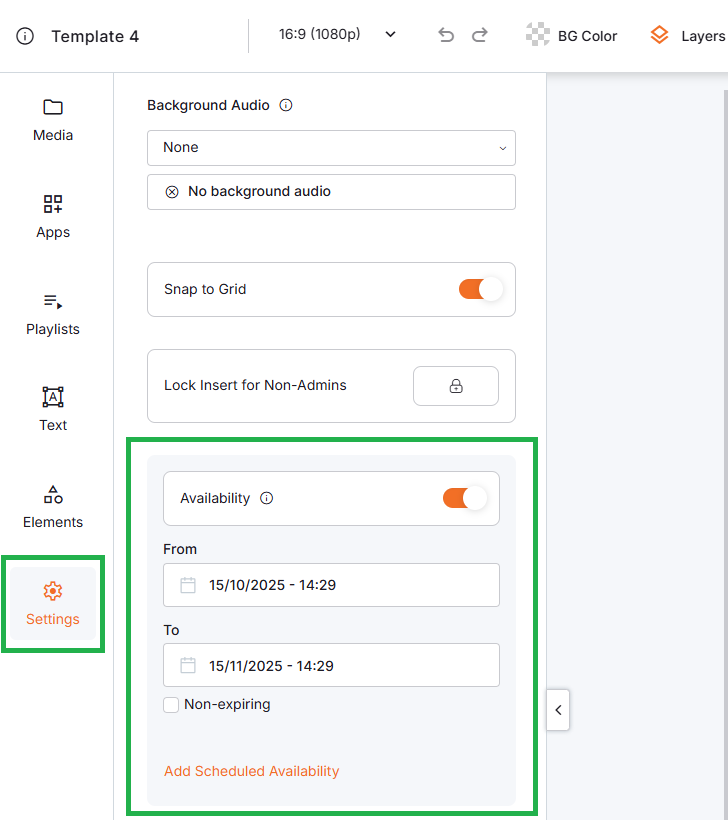Open the Apps sidebar section
This screenshot has height=820, width=728.
(x=53, y=217)
